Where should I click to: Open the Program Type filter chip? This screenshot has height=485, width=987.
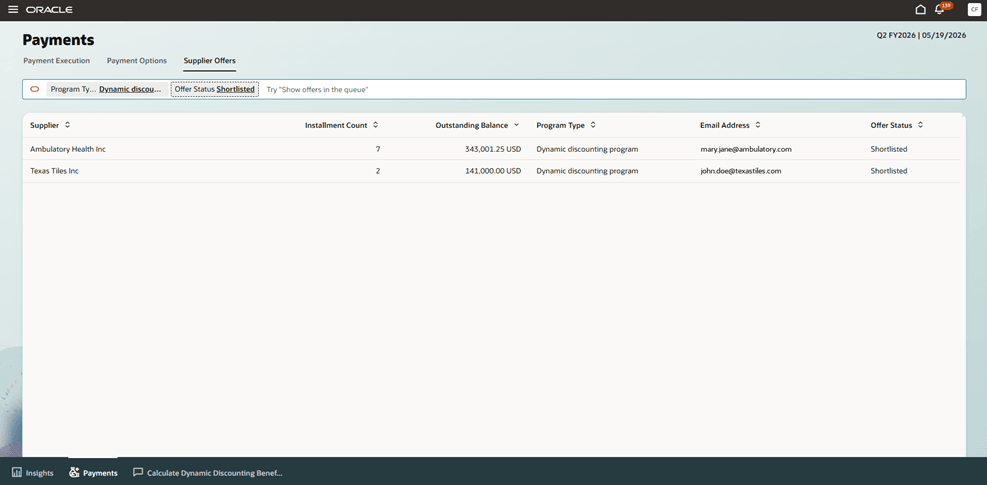(106, 89)
